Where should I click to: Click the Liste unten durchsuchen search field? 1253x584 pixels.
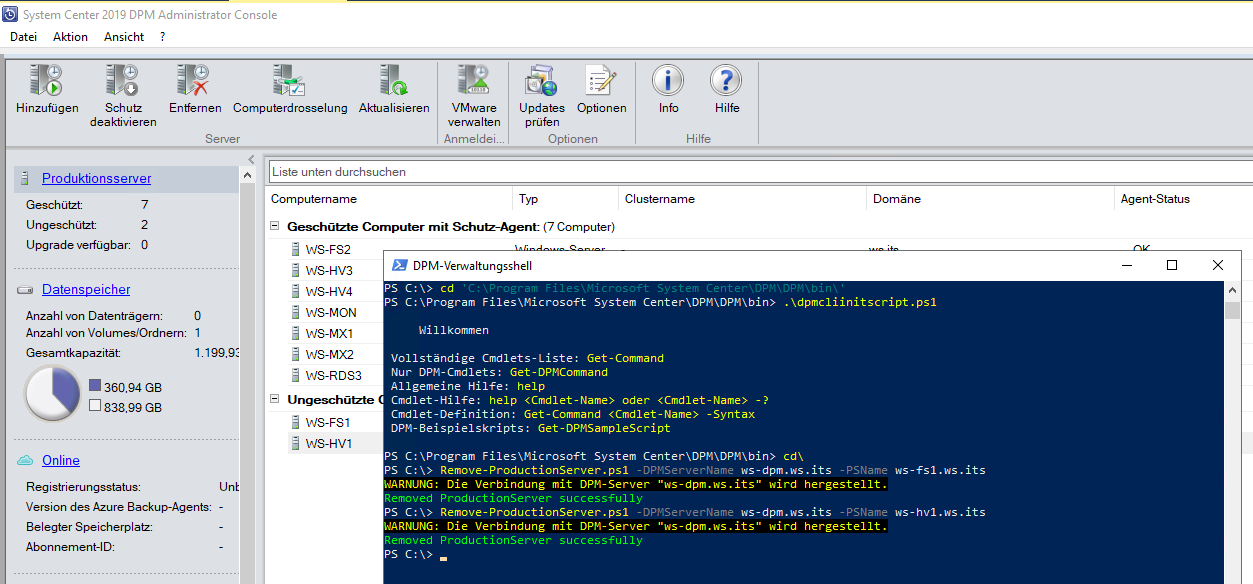point(760,172)
